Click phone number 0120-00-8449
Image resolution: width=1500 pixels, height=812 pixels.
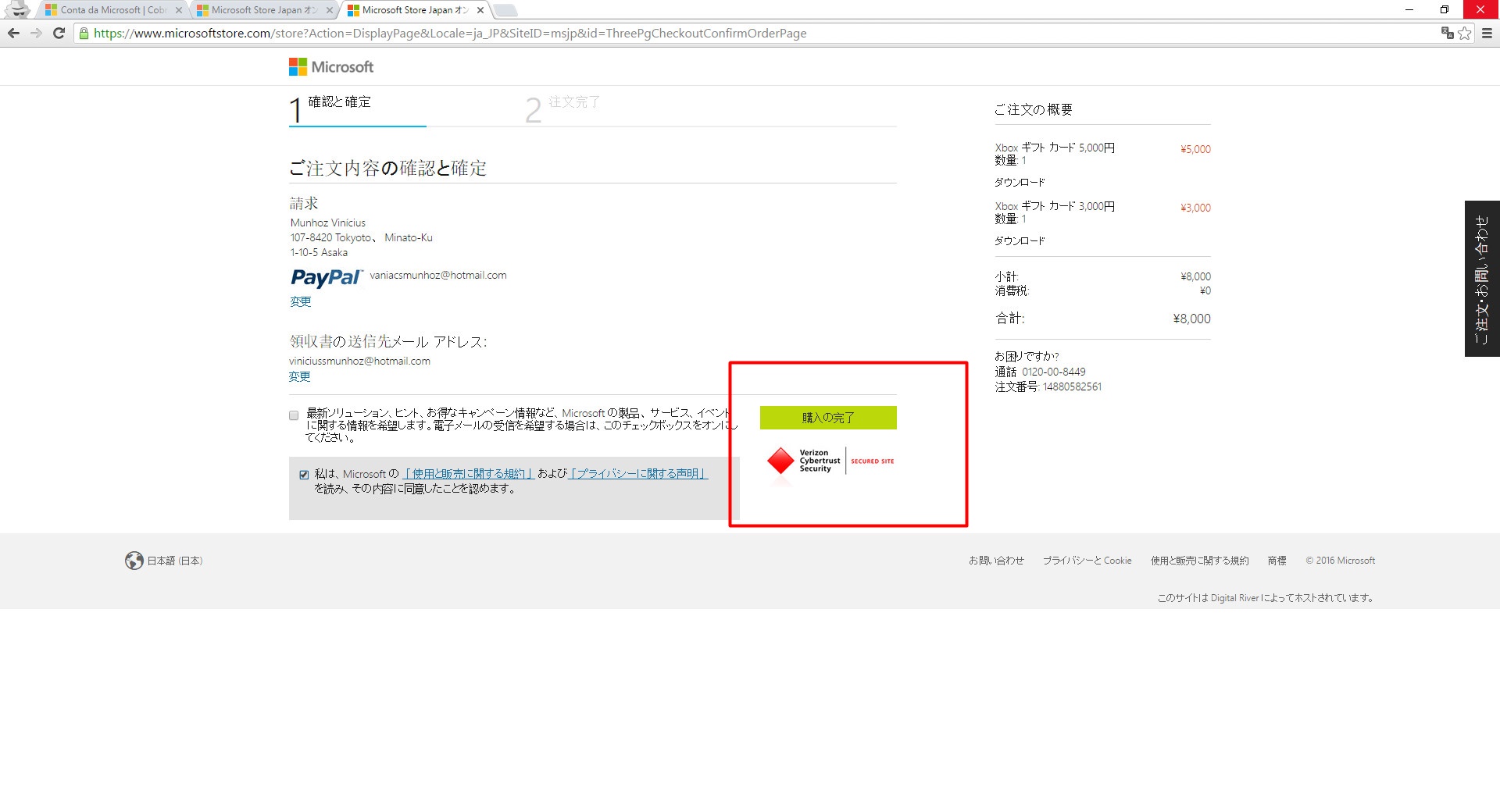[x=1053, y=372]
